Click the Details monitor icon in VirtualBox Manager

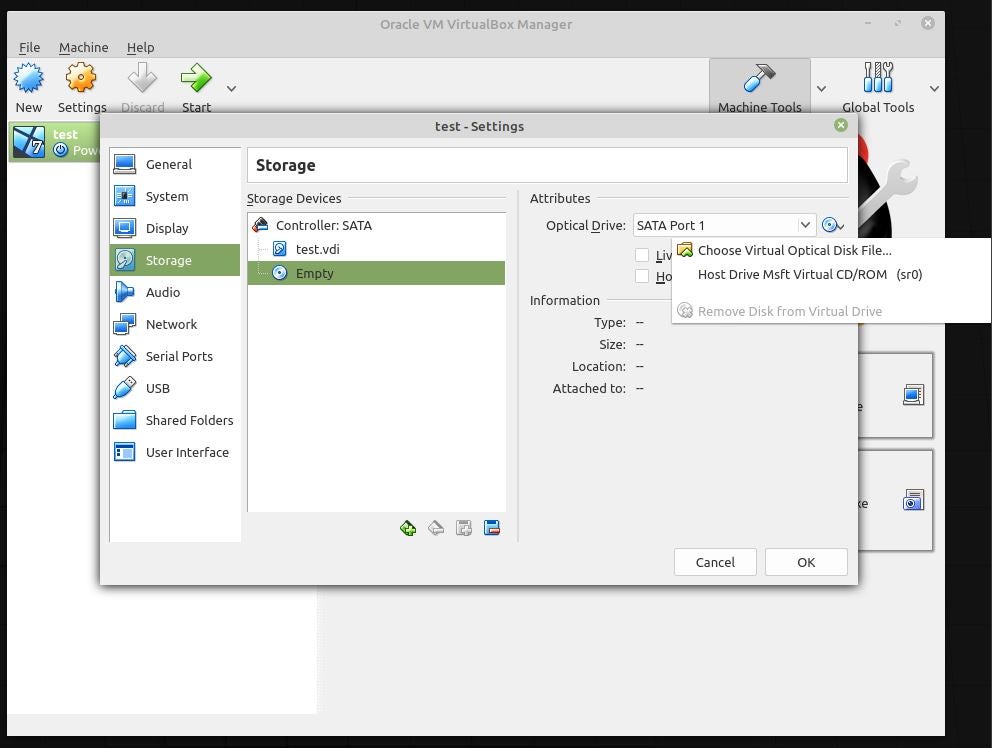pos(913,395)
